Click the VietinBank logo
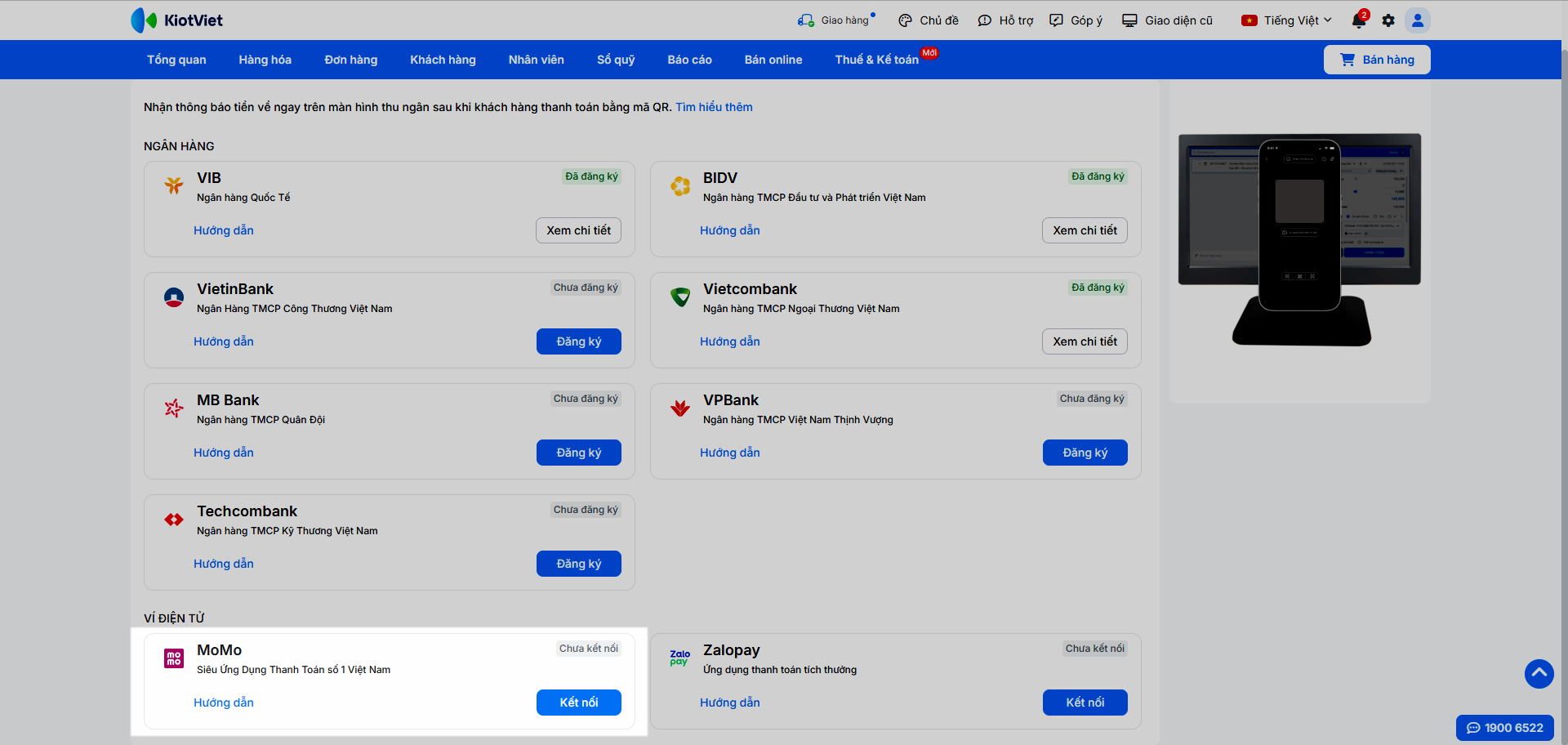1568x745 pixels. click(x=174, y=297)
